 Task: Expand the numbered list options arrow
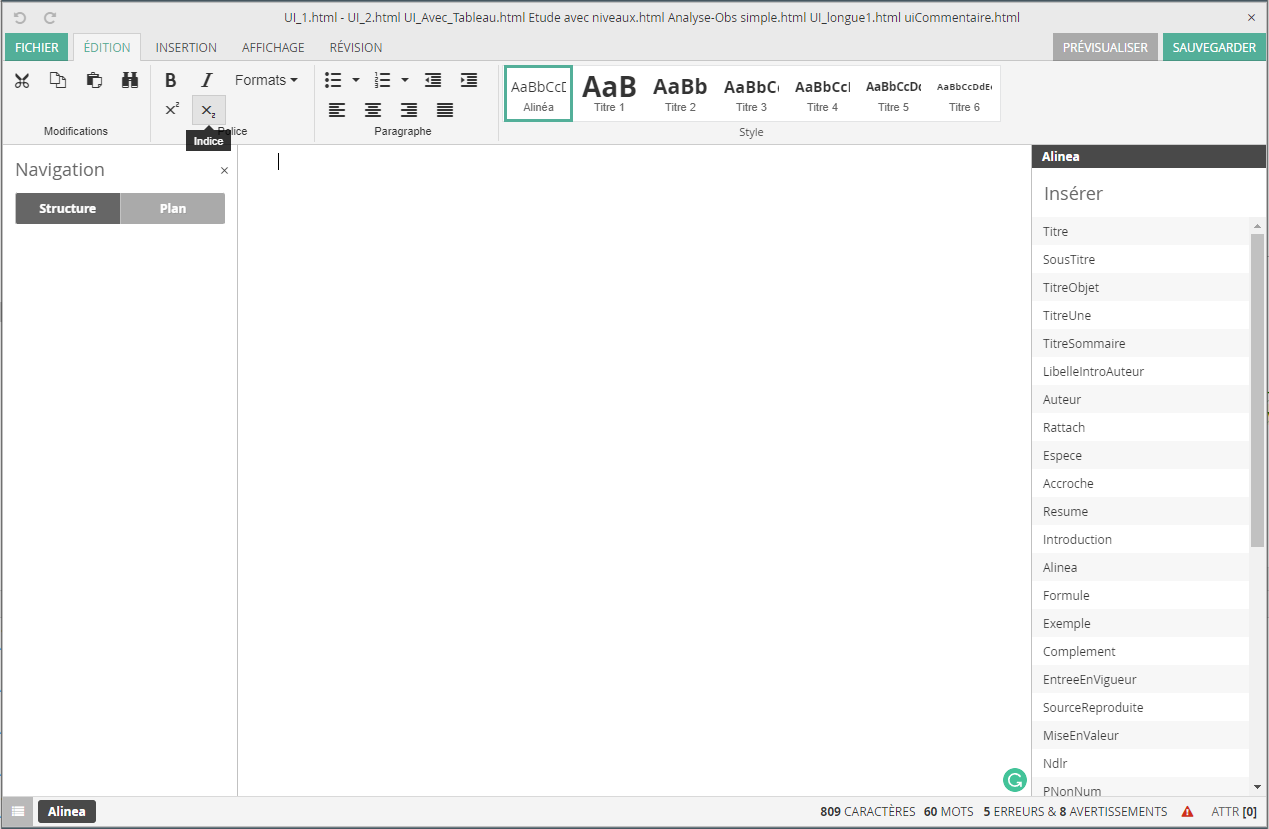tap(405, 80)
